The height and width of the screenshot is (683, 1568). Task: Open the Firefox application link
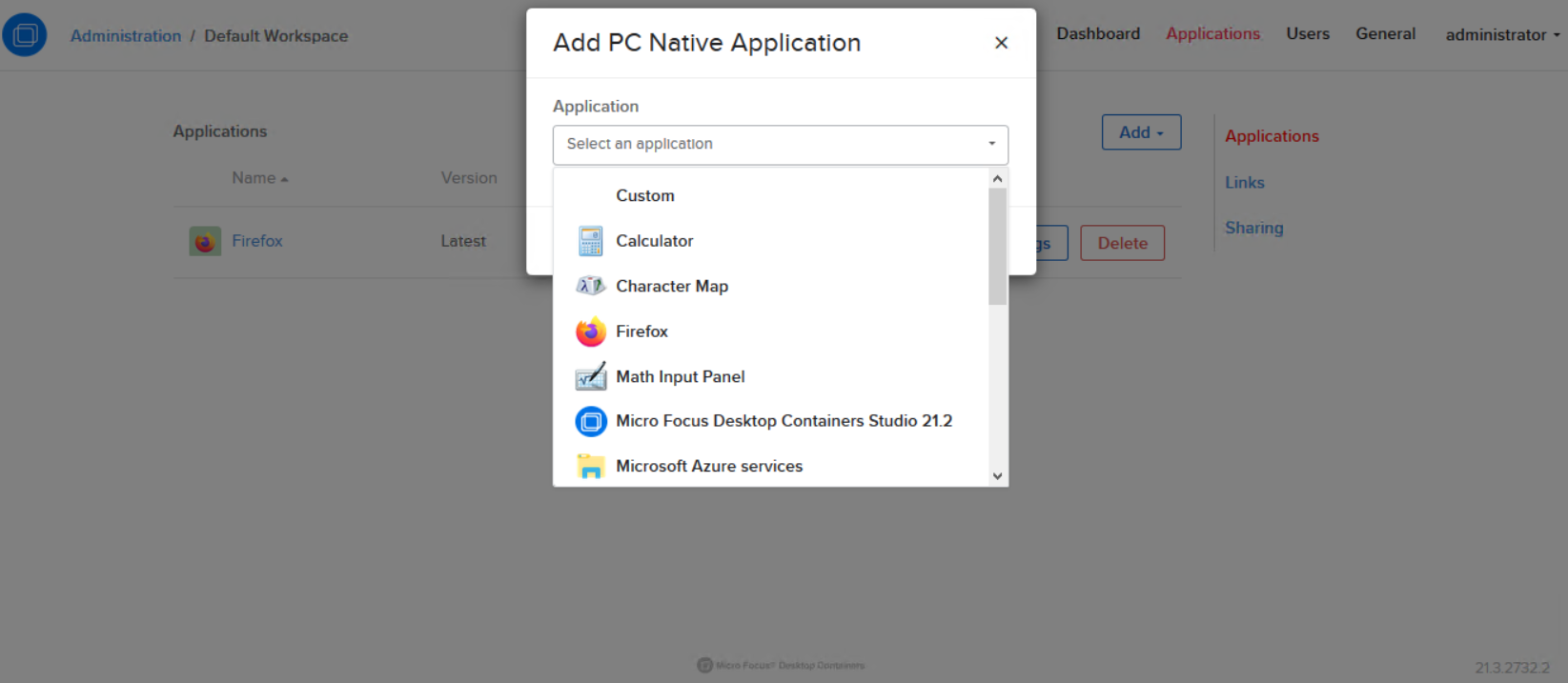pyautogui.click(x=257, y=241)
